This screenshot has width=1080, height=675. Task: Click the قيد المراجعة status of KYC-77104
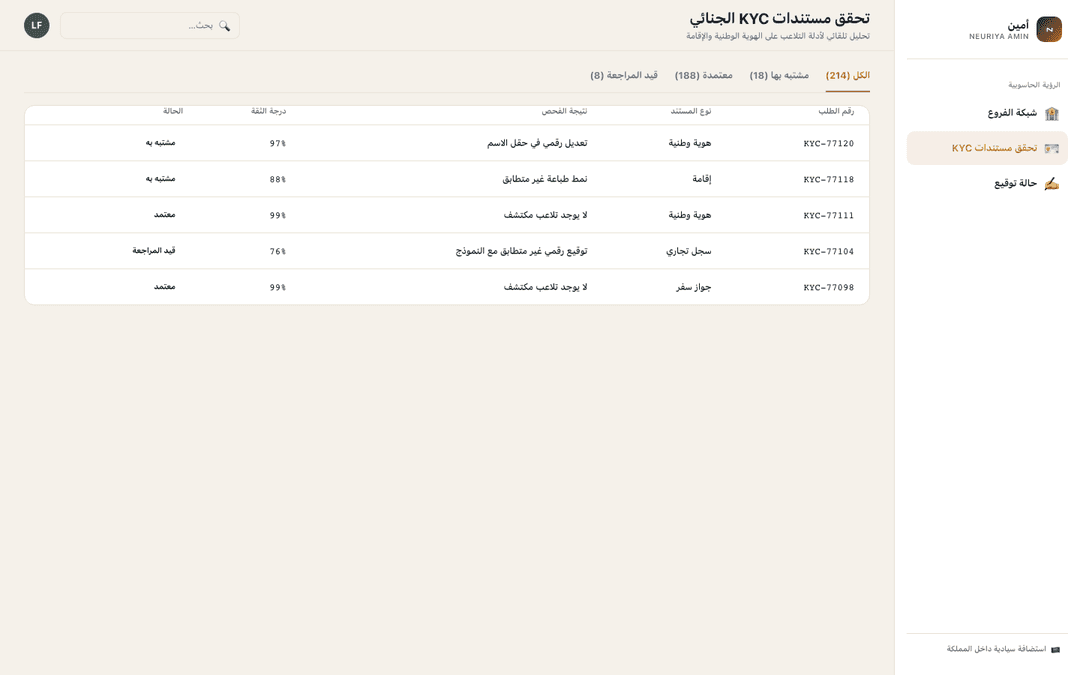[154, 251]
